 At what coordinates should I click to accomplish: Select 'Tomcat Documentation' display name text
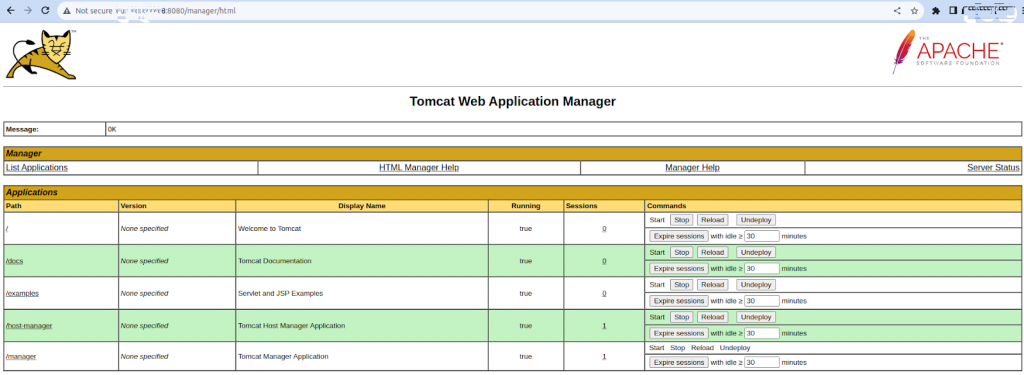[274, 261]
